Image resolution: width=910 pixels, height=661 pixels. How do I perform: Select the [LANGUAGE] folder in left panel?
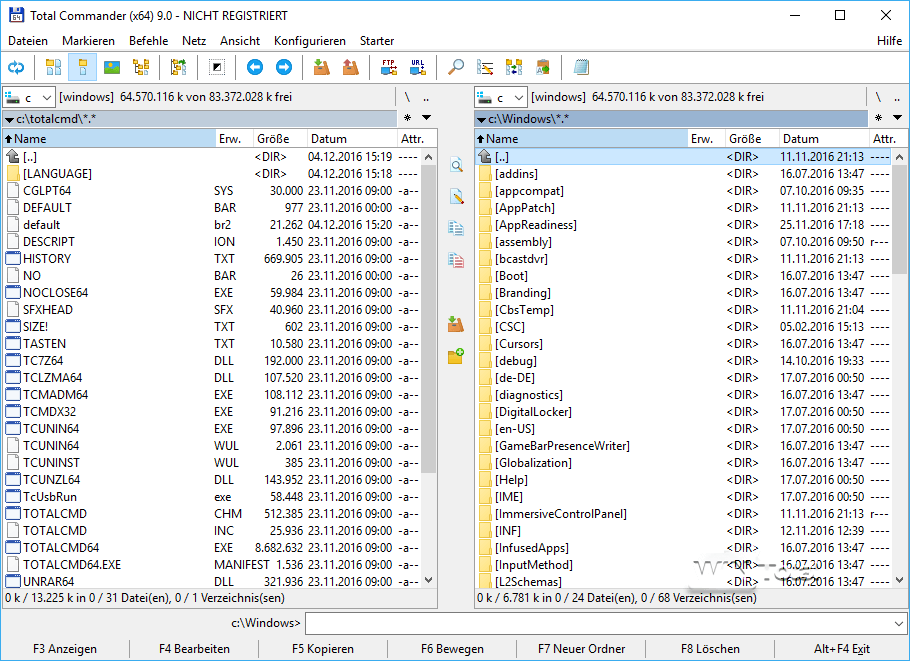tap(212, 174)
